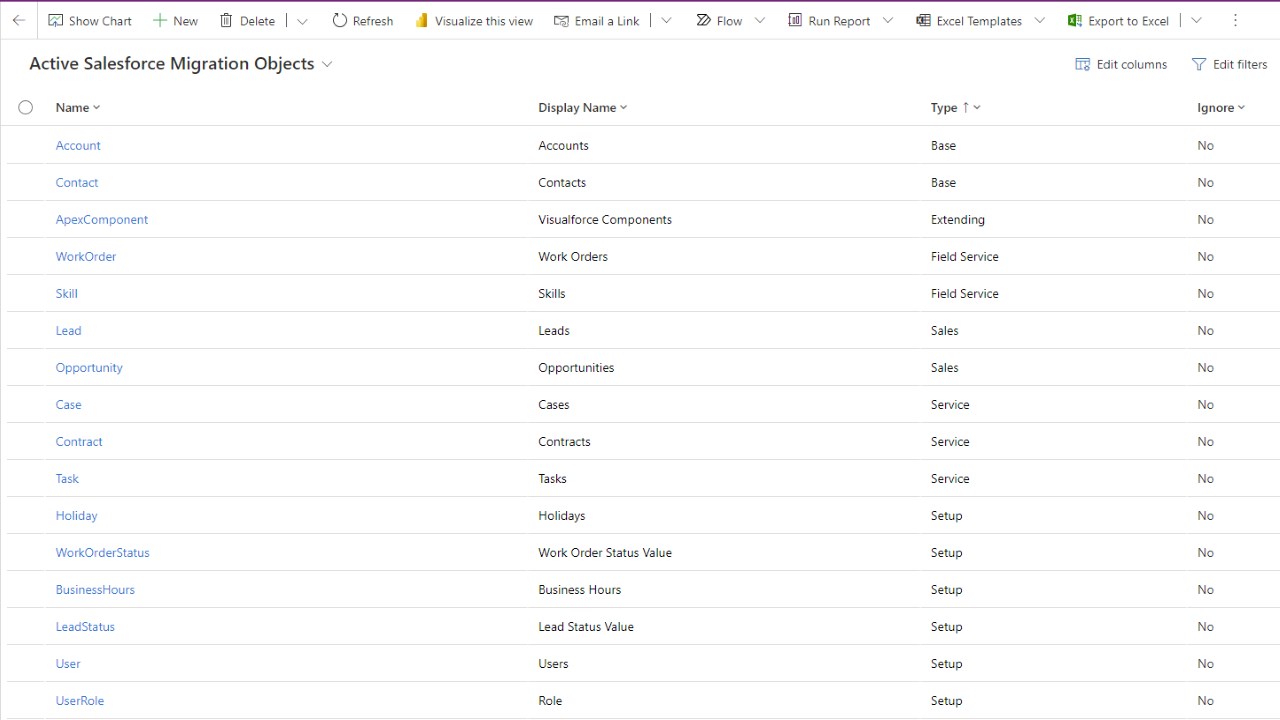Click the Refresh icon
The image size is (1280, 720).
340,20
